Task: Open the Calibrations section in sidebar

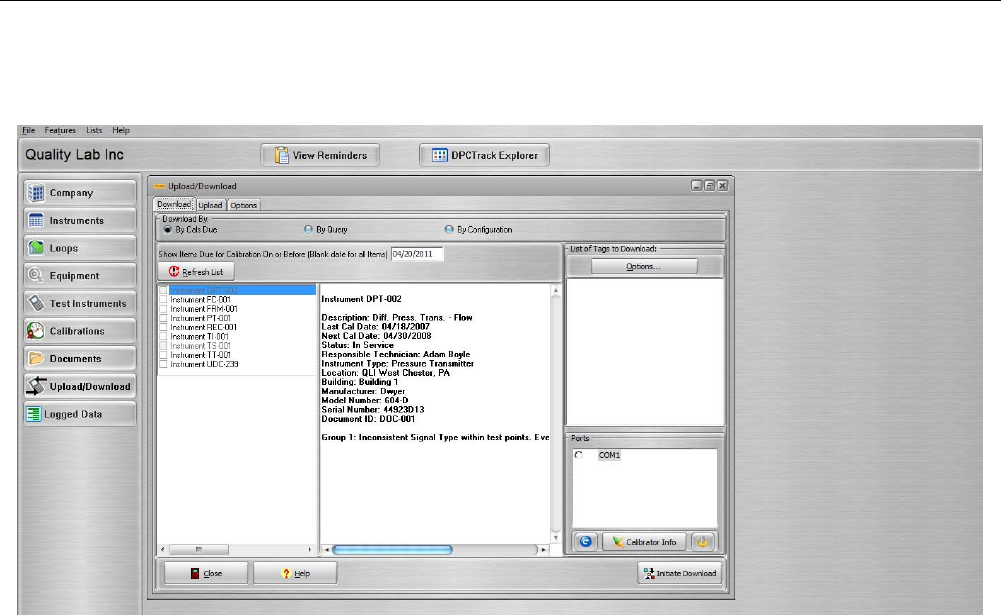Action: pyautogui.click(x=80, y=331)
